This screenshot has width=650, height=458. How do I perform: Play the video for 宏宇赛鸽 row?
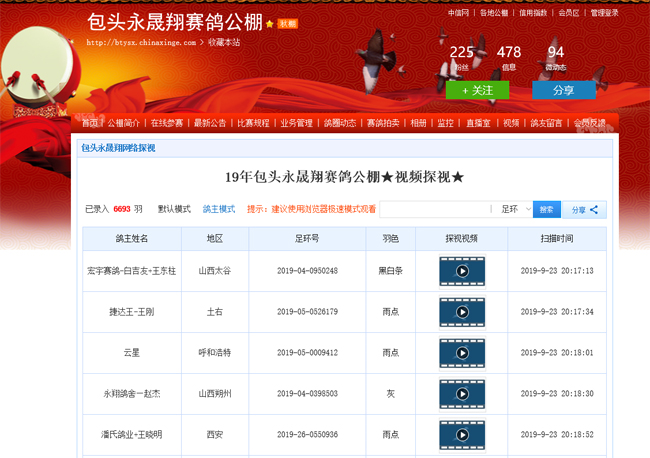462,271
